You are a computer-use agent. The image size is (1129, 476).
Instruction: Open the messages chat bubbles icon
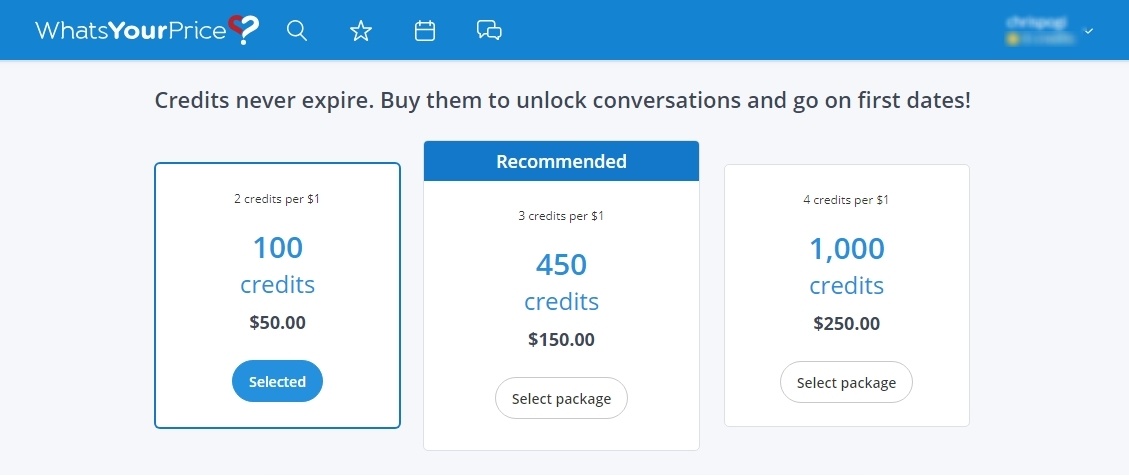click(x=489, y=30)
